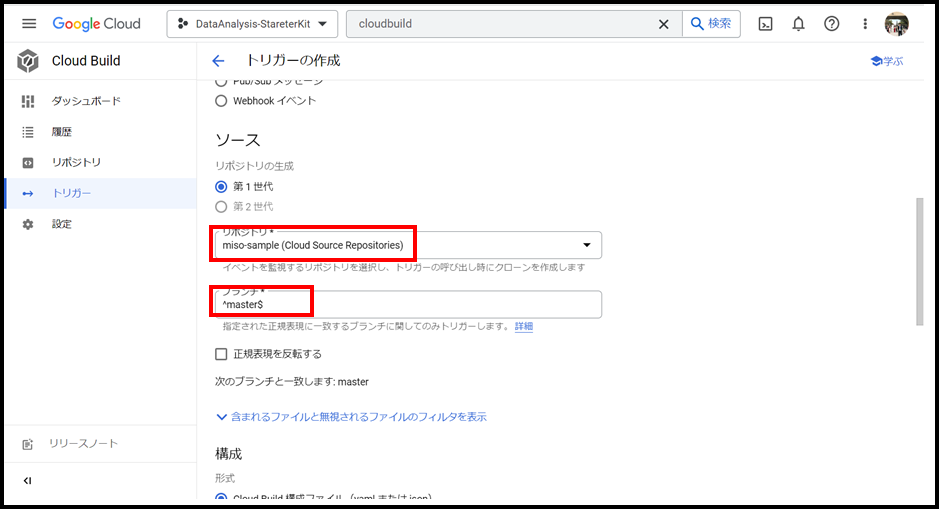This screenshot has height=509, width=939.
Task: Click the user profile avatar
Action: (897, 24)
